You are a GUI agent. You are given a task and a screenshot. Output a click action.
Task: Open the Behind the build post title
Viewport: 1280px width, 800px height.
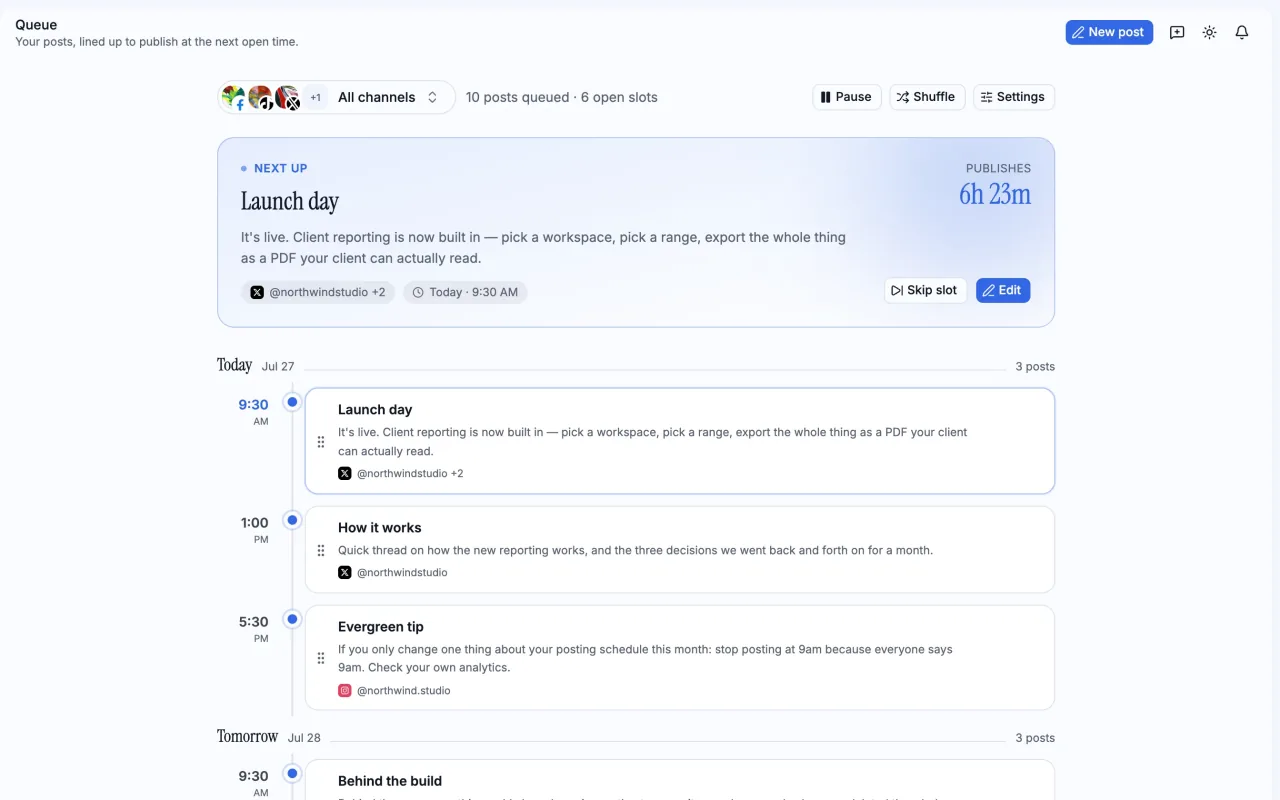(390, 780)
